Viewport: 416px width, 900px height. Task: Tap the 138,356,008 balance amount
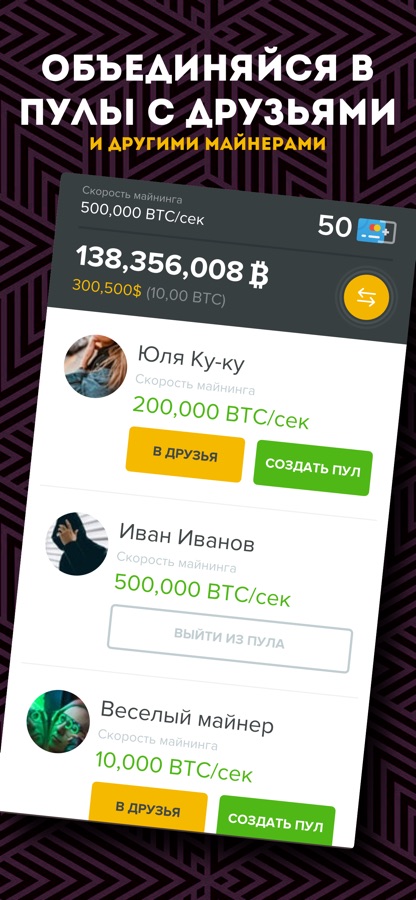click(161, 264)
